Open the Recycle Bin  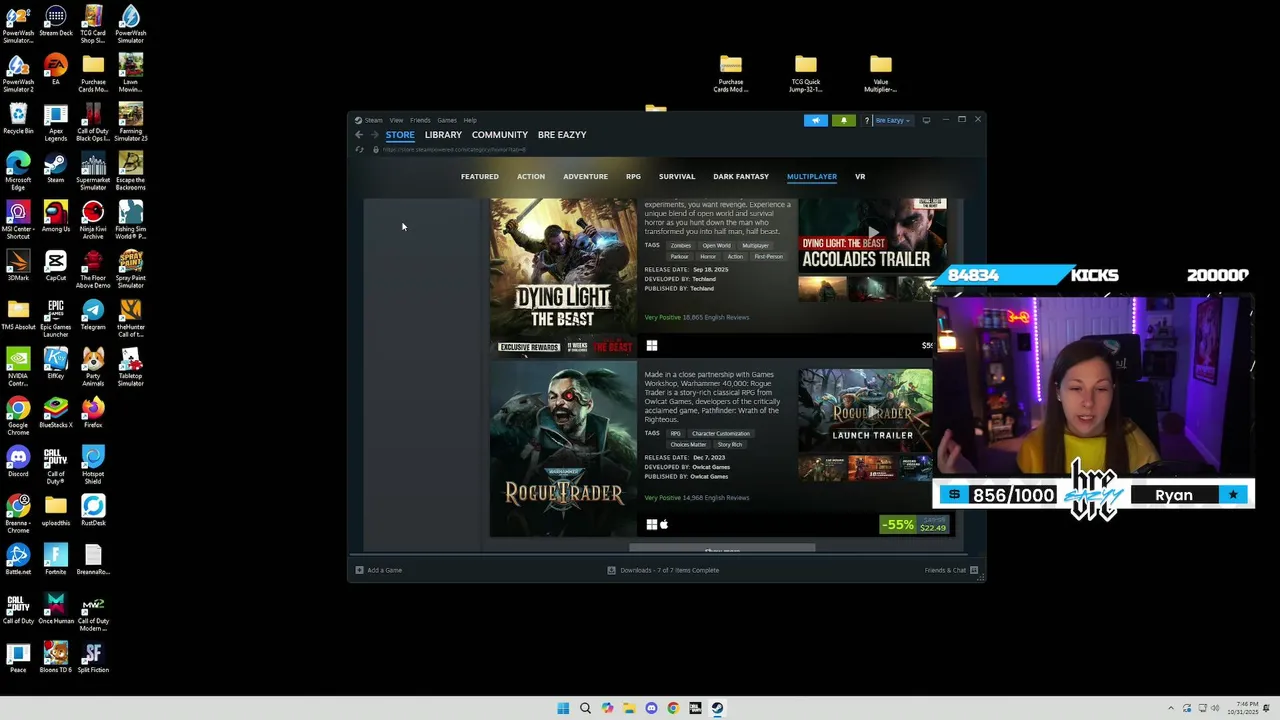click(x=18, y=118)
